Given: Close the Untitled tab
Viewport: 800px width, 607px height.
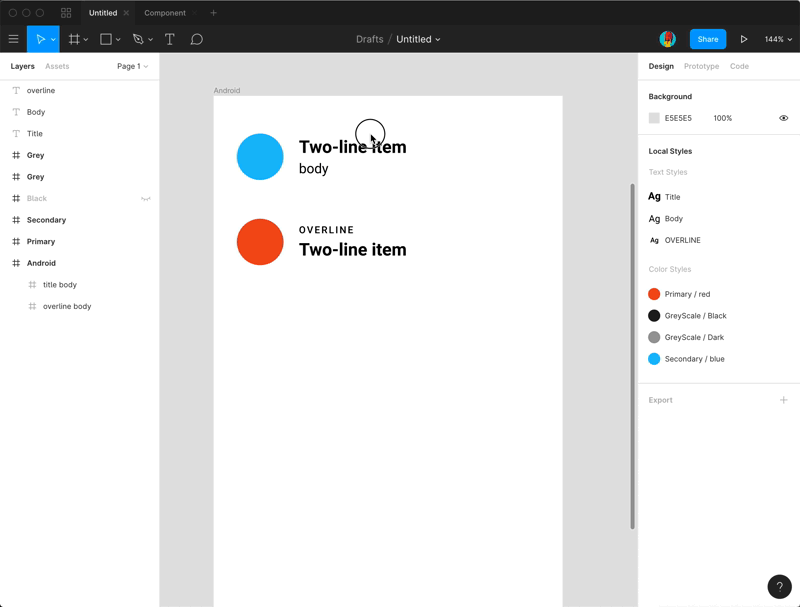Looking at the screenshot, I should click(x=126, y=13).
